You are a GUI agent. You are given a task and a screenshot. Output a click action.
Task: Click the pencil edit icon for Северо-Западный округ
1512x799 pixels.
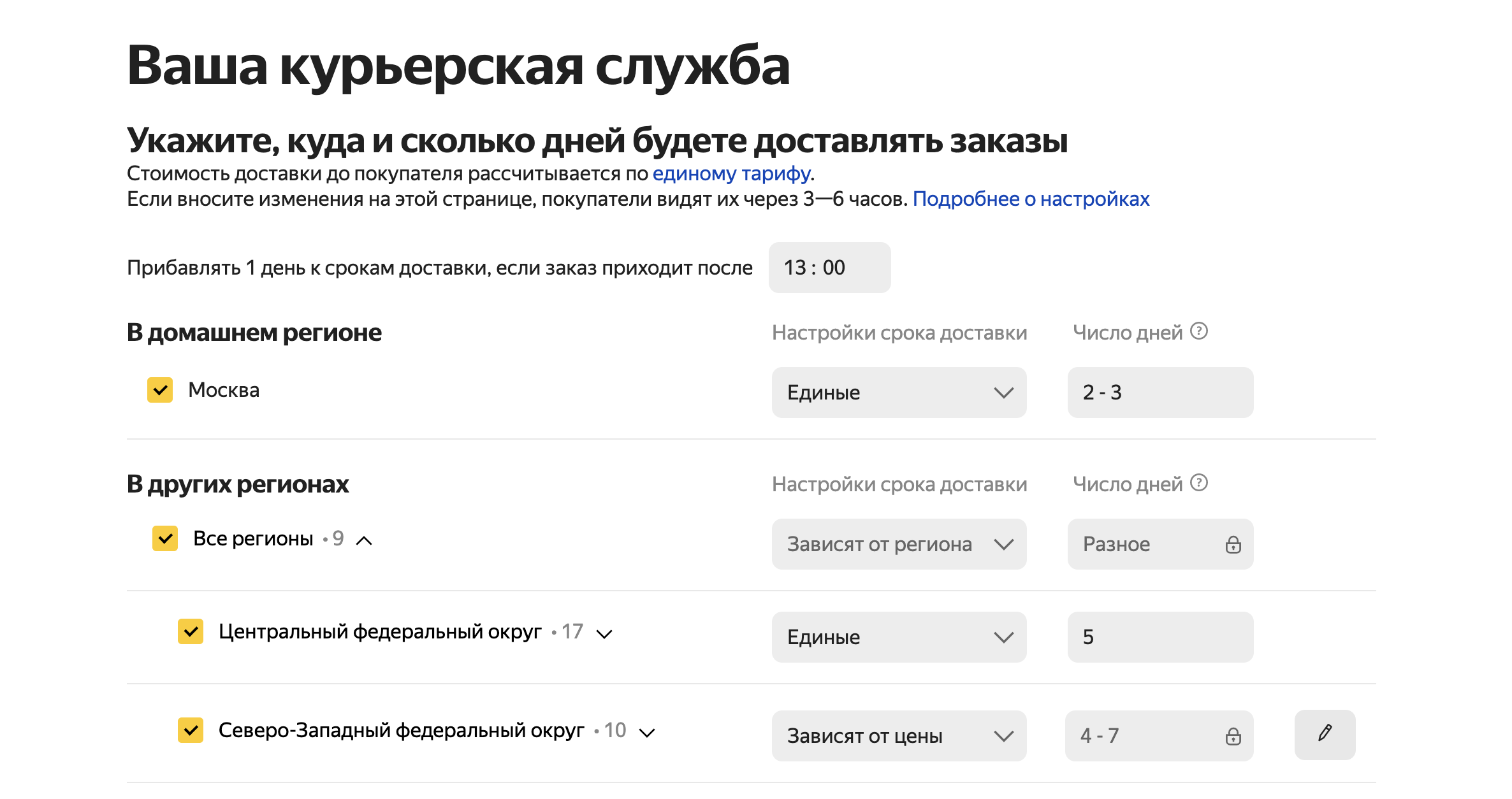(x=1325, y=734)
